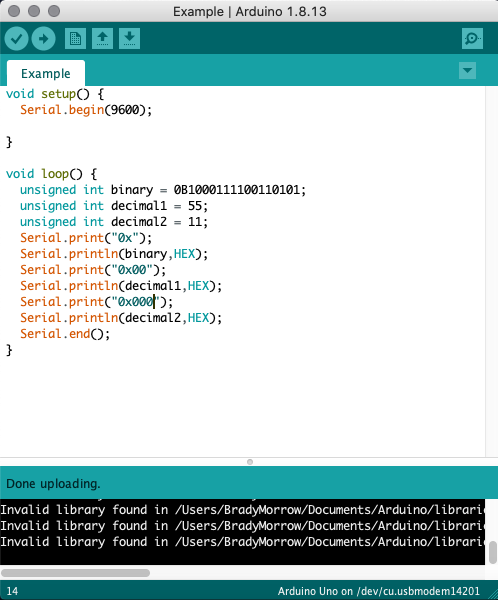This screenshot has width=498, height=600.
Task: Click the Serial.println(decimal2,HEX); line
Action: [121, 318]
